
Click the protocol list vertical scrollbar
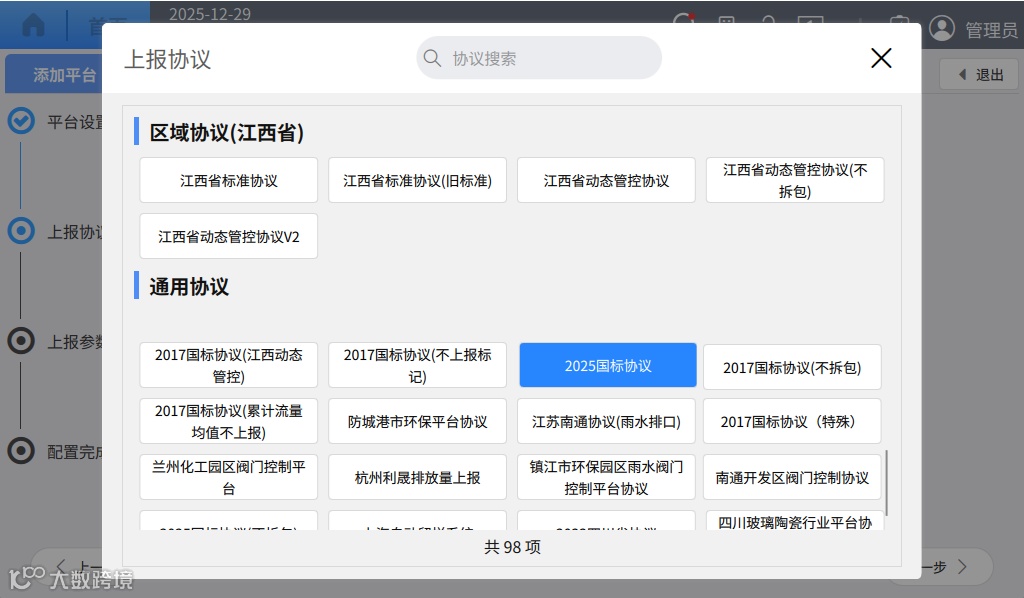(886, 483)
